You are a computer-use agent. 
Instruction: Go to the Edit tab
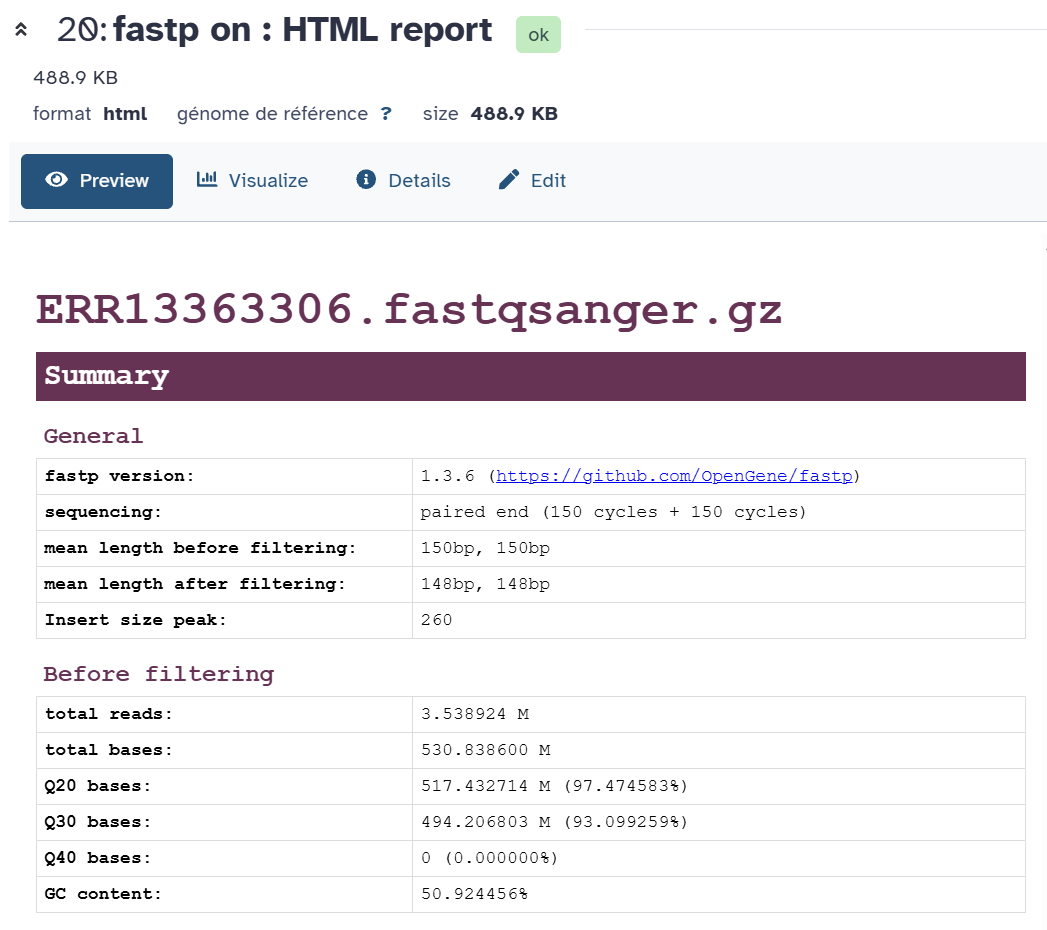[x=532, y=181]
